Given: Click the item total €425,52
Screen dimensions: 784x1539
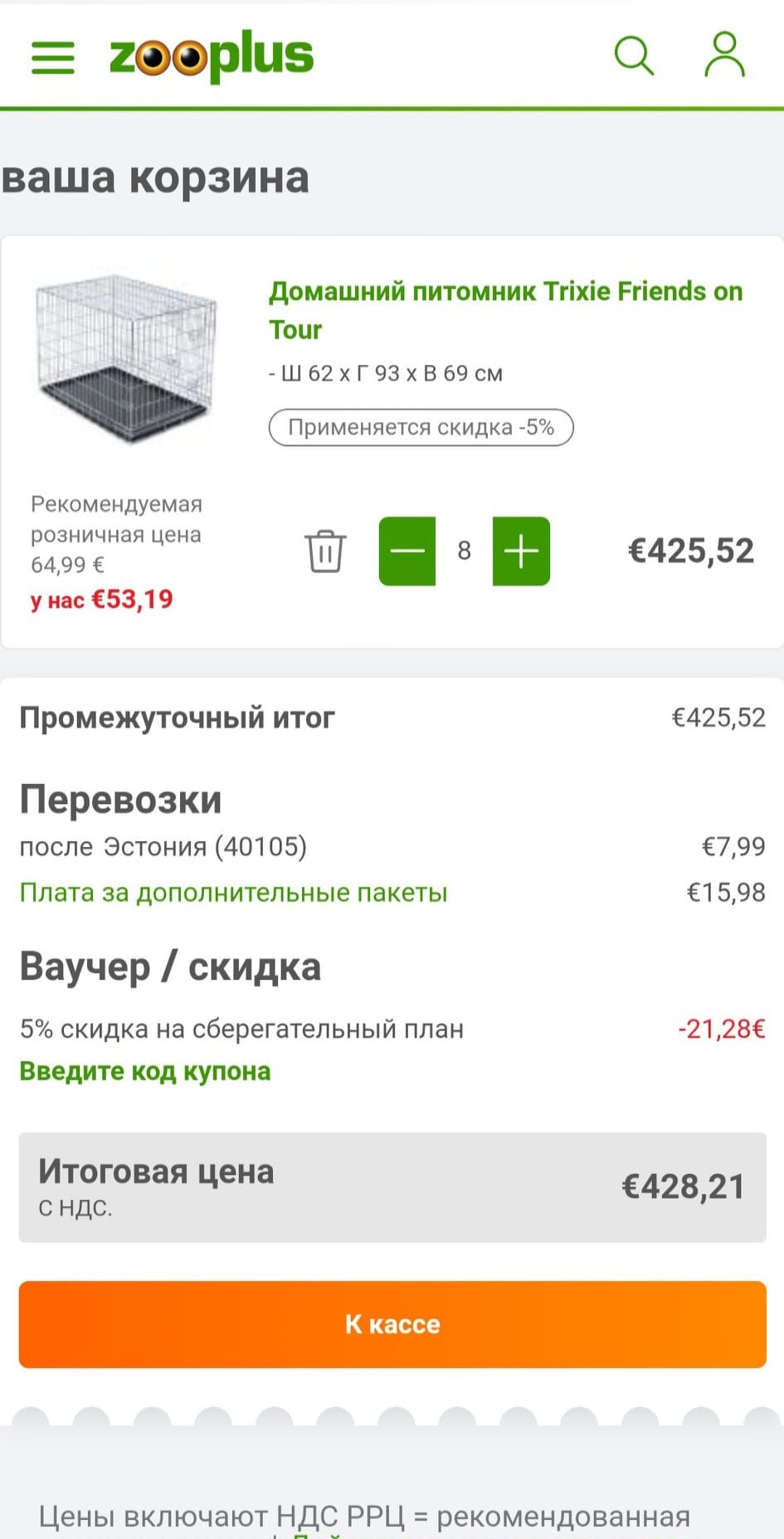Looking at the screenshot, I should click(690, 551).
